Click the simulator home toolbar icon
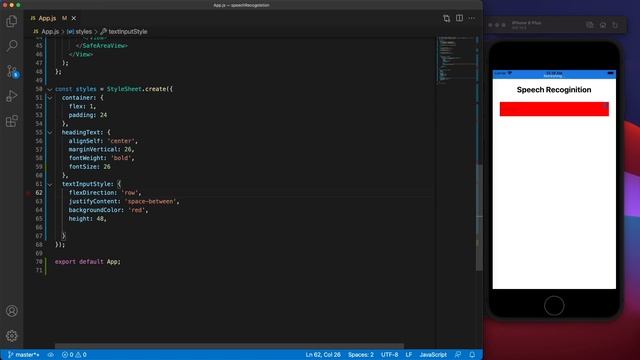This screenshot has width=640, height=360. pos(602,25)
